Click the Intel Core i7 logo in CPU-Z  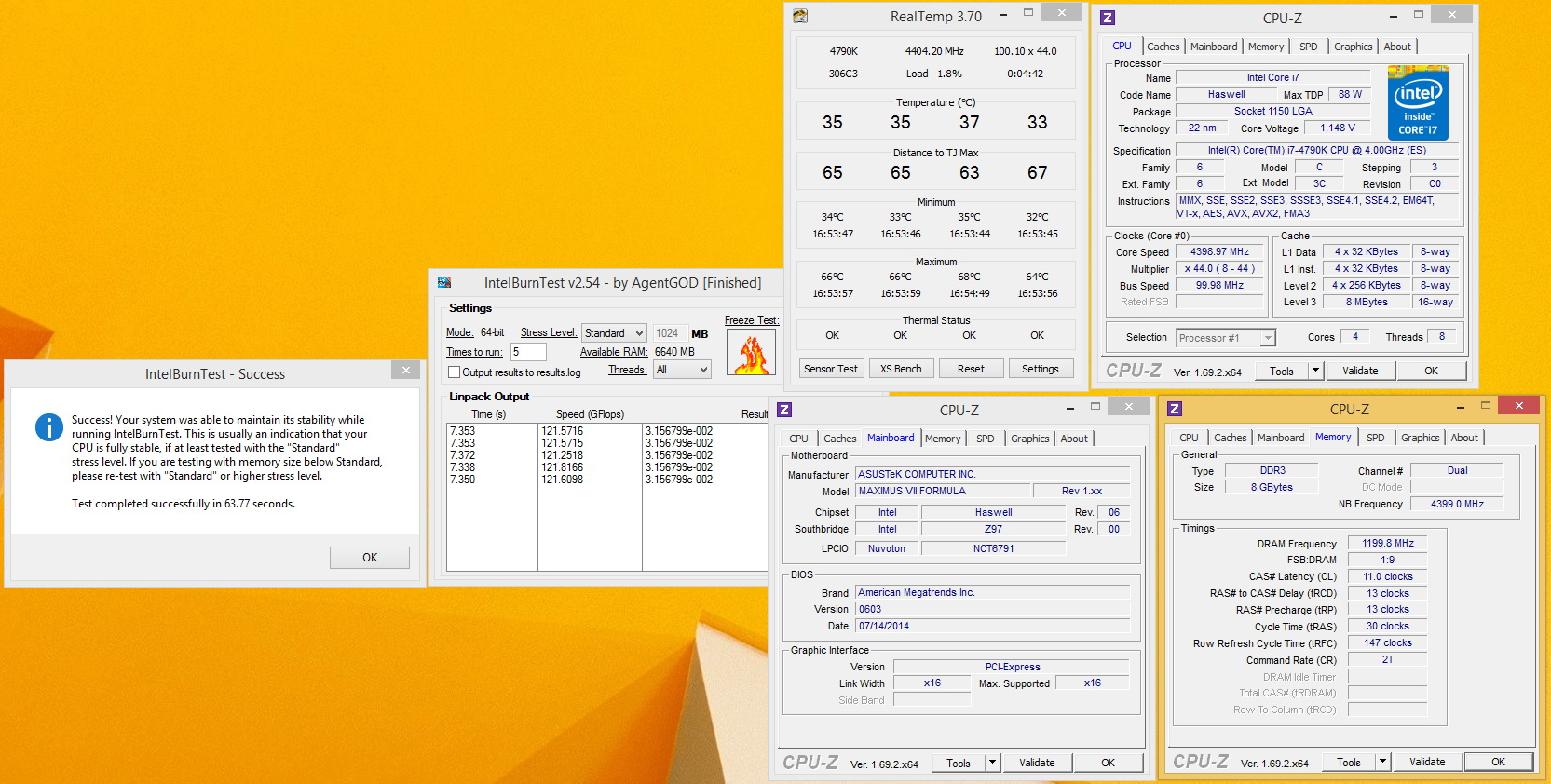[1418, 102]
